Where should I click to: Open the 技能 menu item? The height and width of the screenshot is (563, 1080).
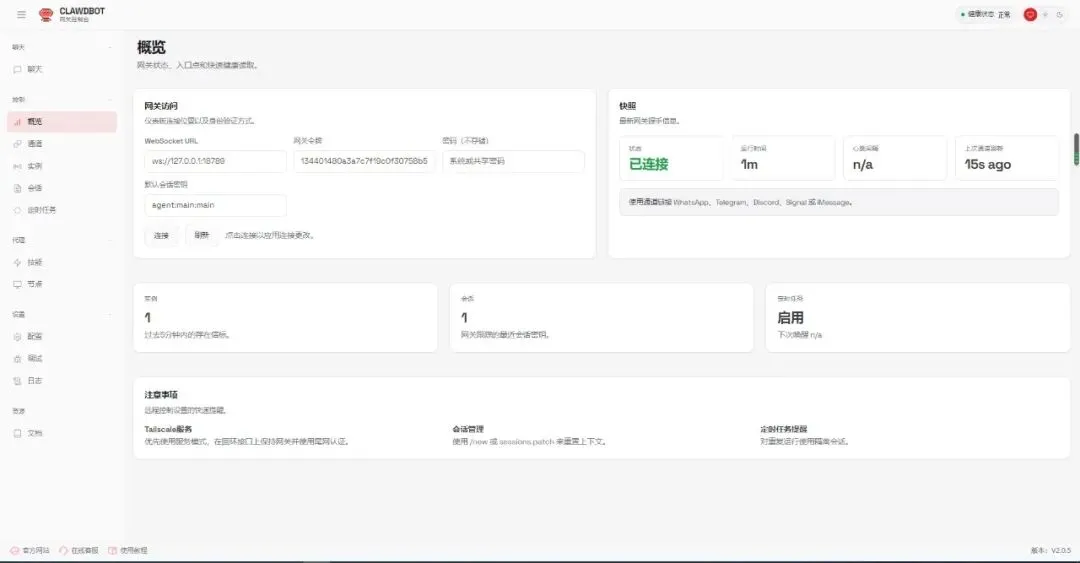coord(62,263)
